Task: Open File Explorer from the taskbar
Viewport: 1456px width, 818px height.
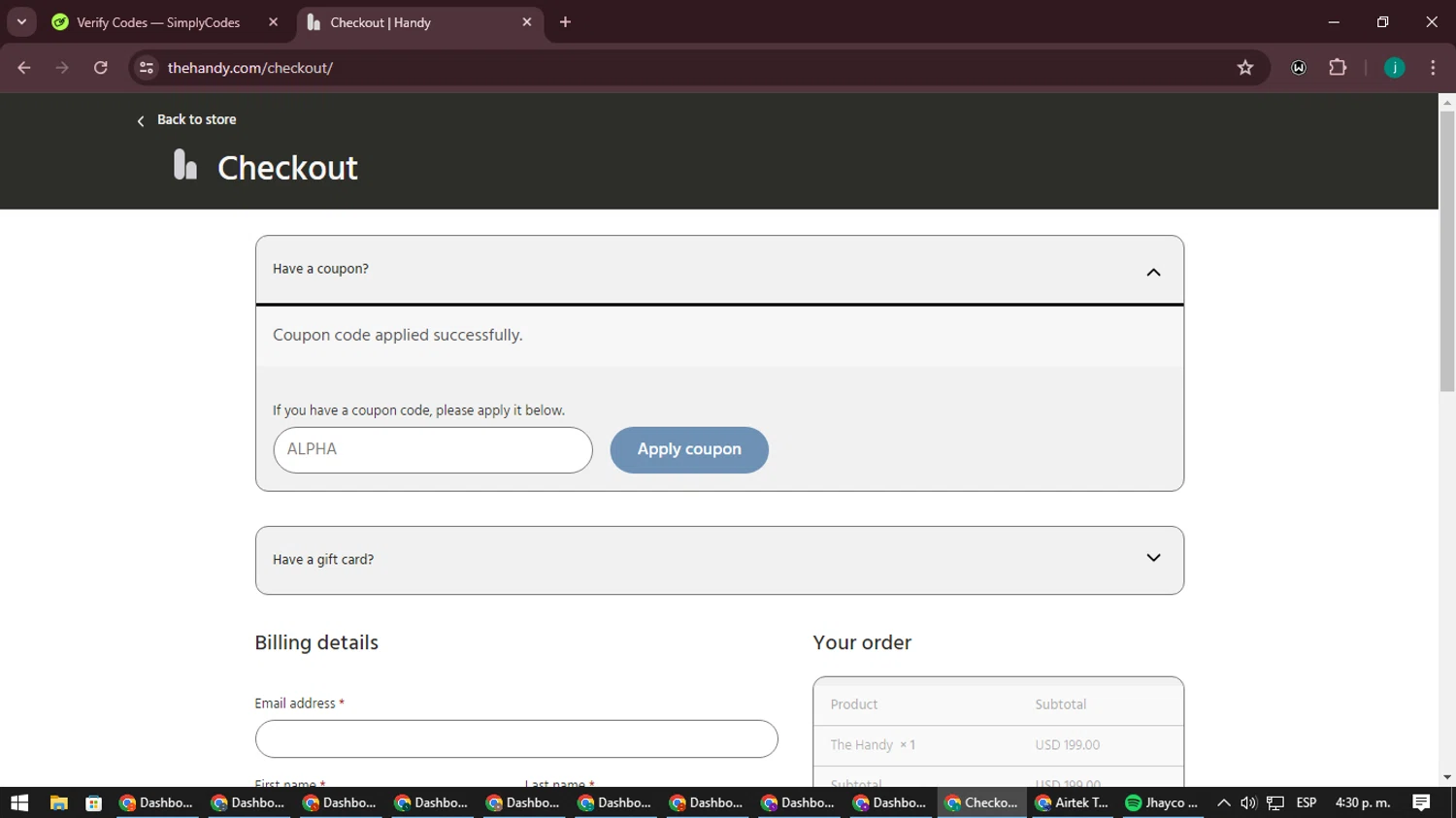Action: point(58,802)
